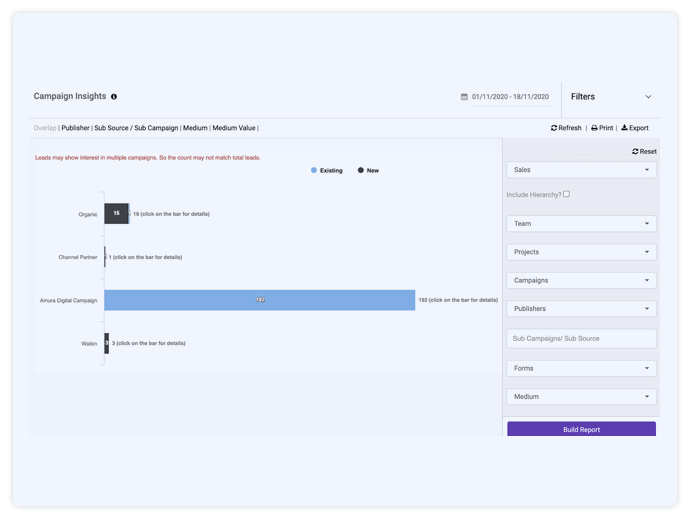The width and height of the screenshot is (689, 517).
Task: Focus the Sub Campaigns/ Sub Source field
Action: 581,339
